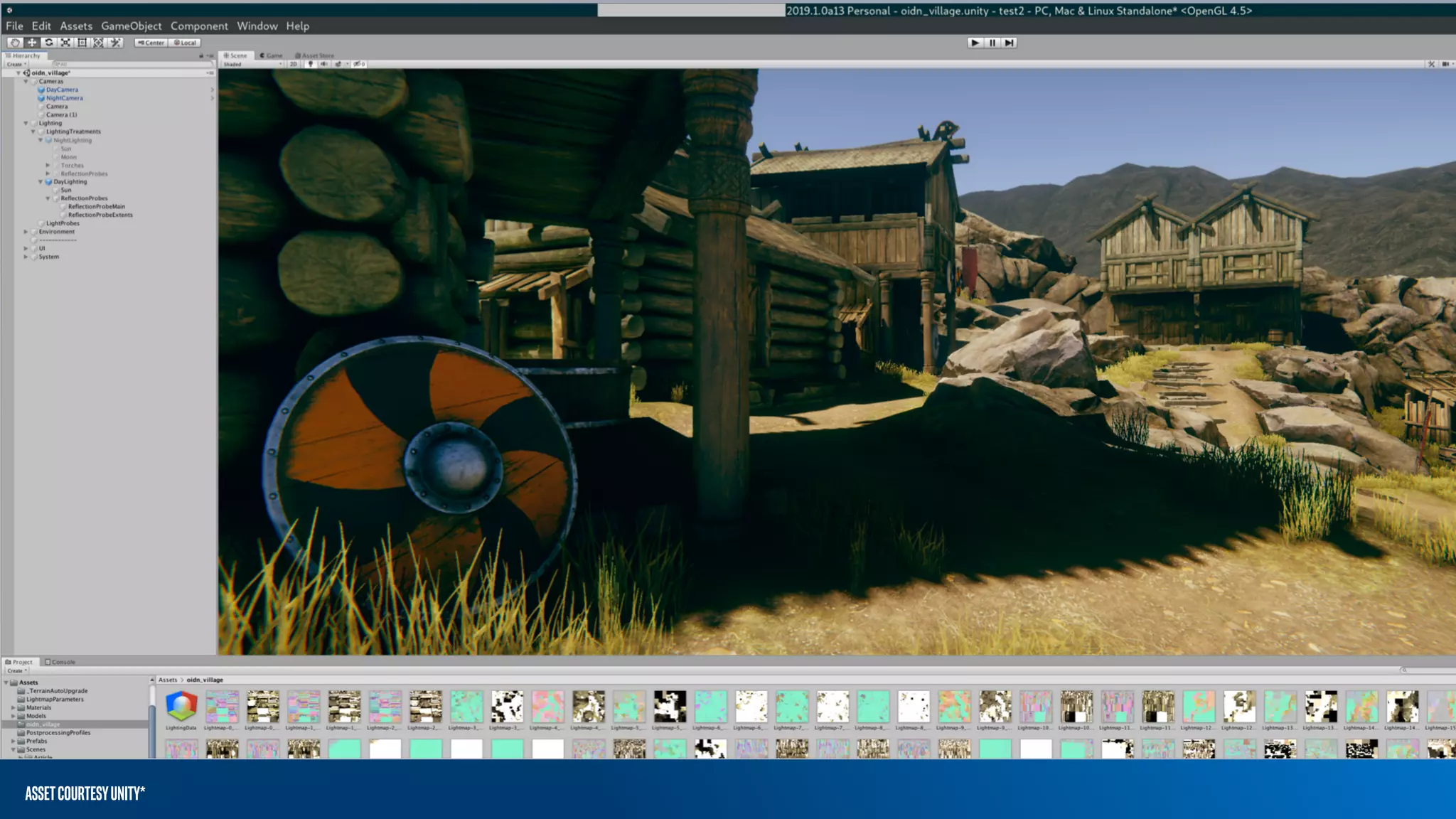Click the Step frame button
This screenshot has height=819, width=1456.
point(1009,43)
